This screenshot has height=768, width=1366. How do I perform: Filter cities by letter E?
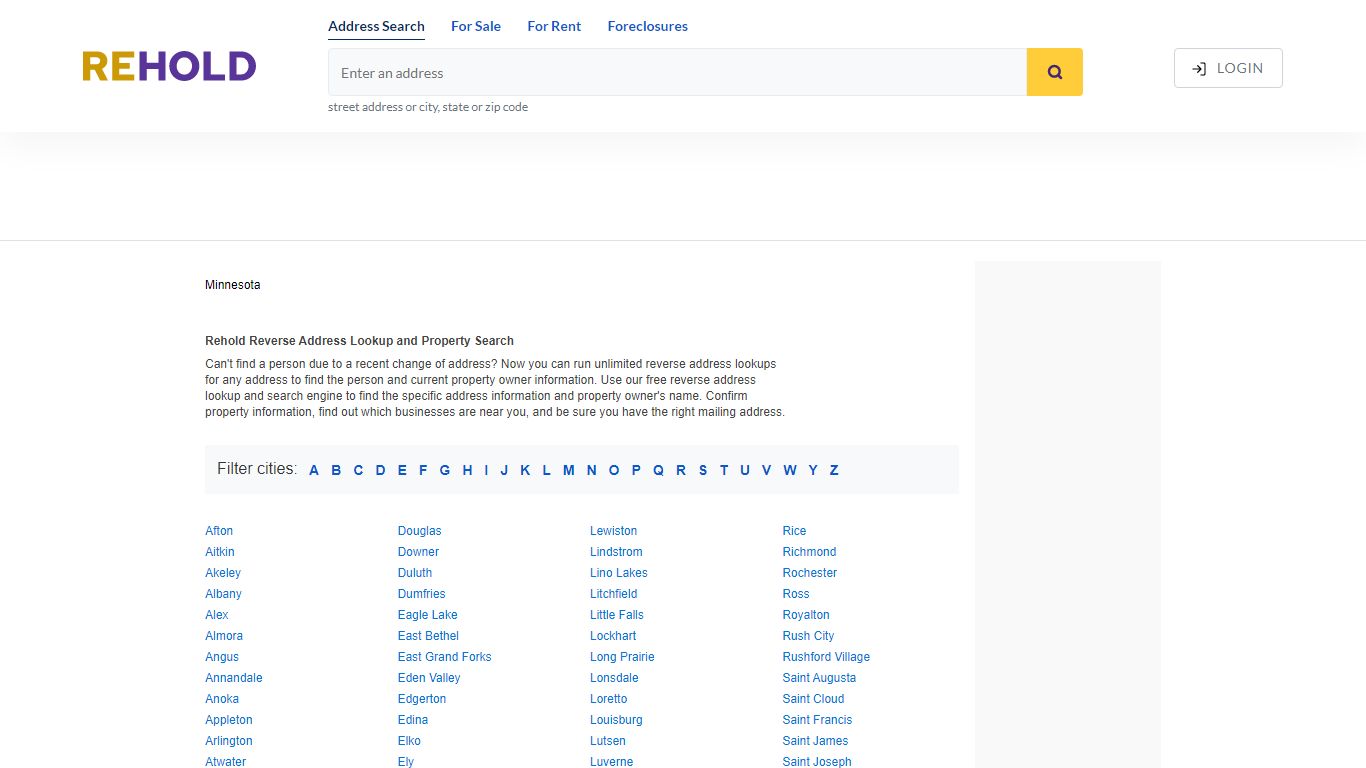click(x=402, y=470)
